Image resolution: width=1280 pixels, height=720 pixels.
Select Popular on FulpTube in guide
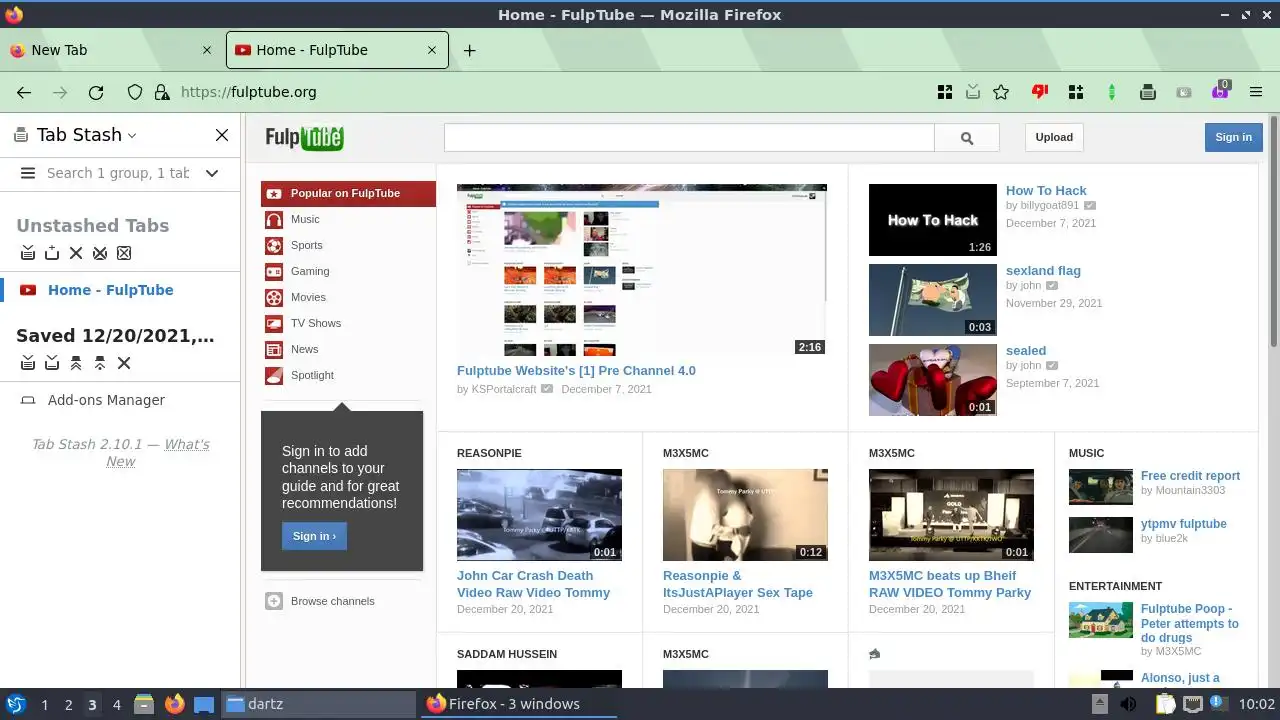(348, 194)
